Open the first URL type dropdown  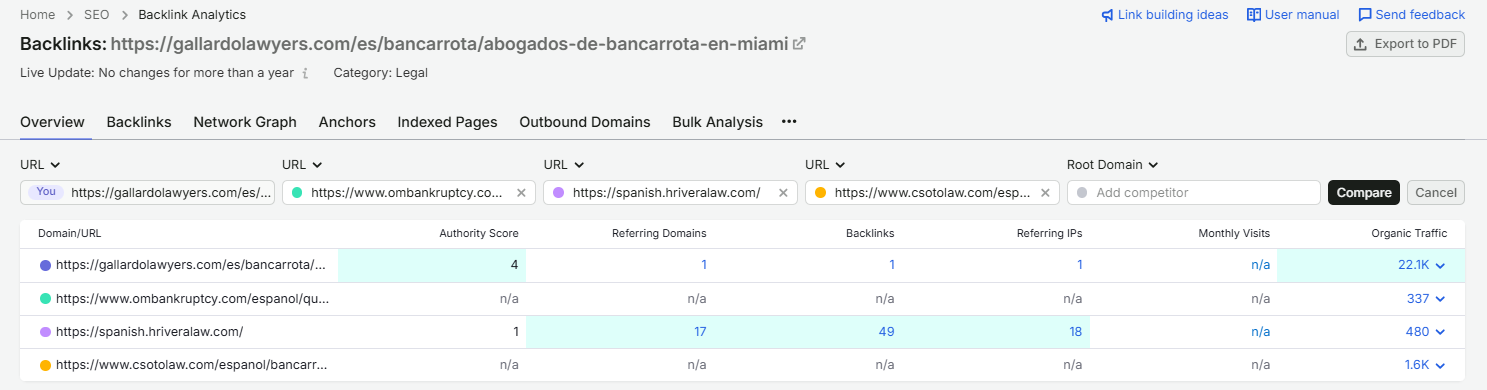41,165
